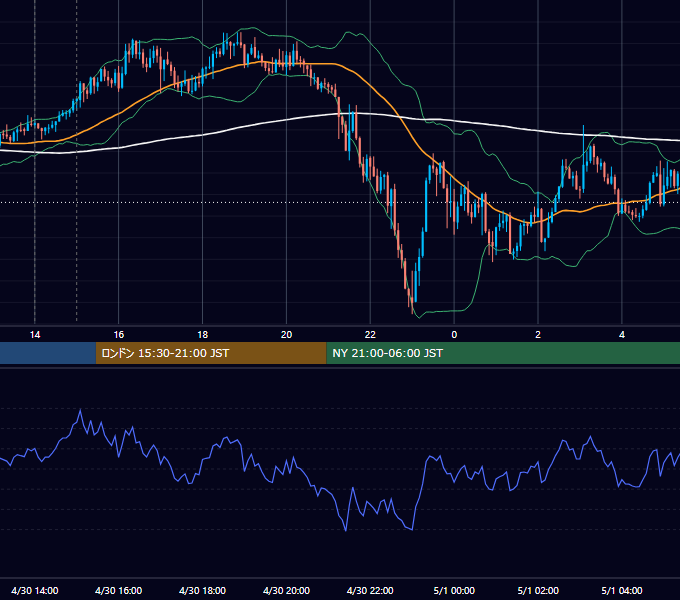The height and width of the screenshot is (600, 680).
Task: Click the 2 hour label on price chart axis
Action: click(538, 335)
